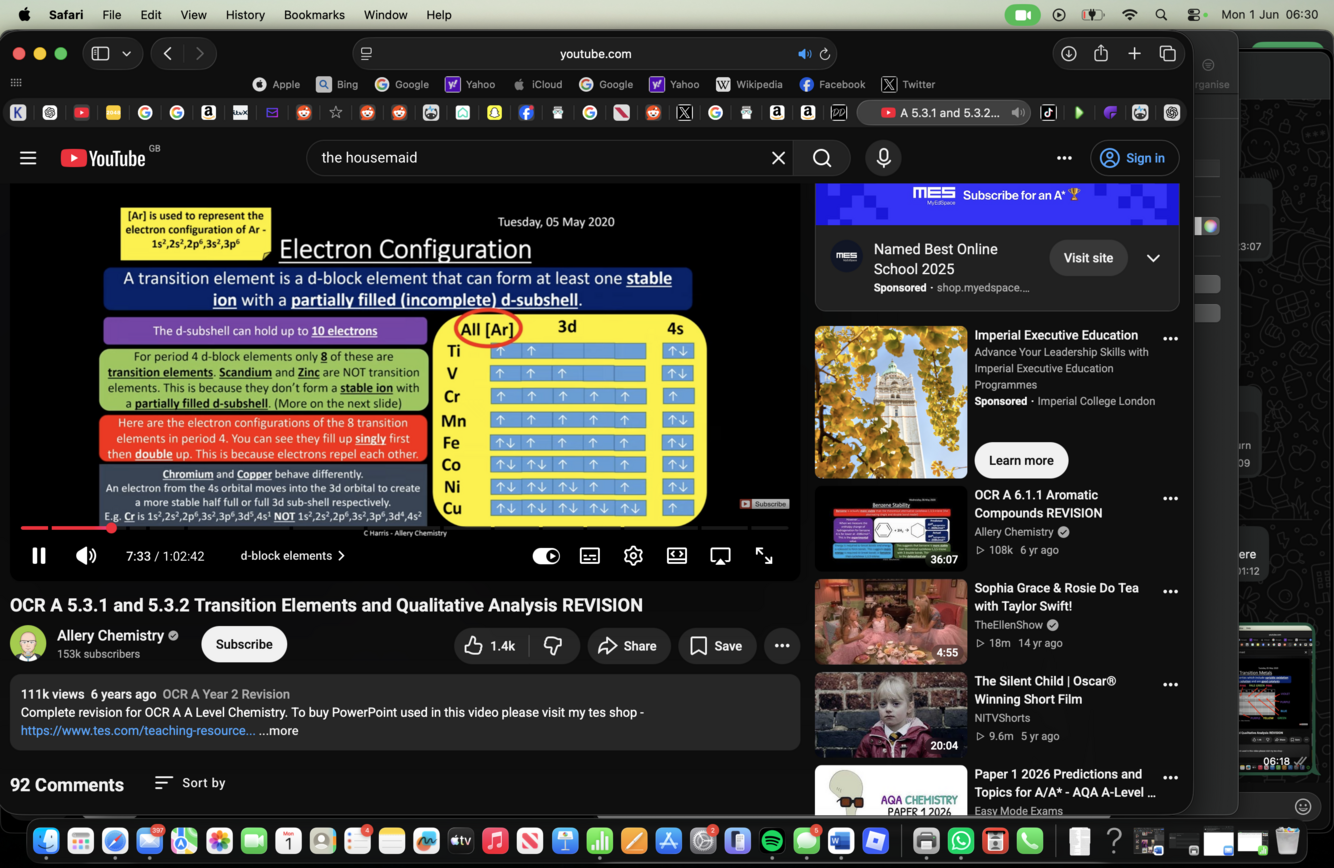Expand the description with ...more
Screen dimensions: 1334x868
[x=279, y=731]
